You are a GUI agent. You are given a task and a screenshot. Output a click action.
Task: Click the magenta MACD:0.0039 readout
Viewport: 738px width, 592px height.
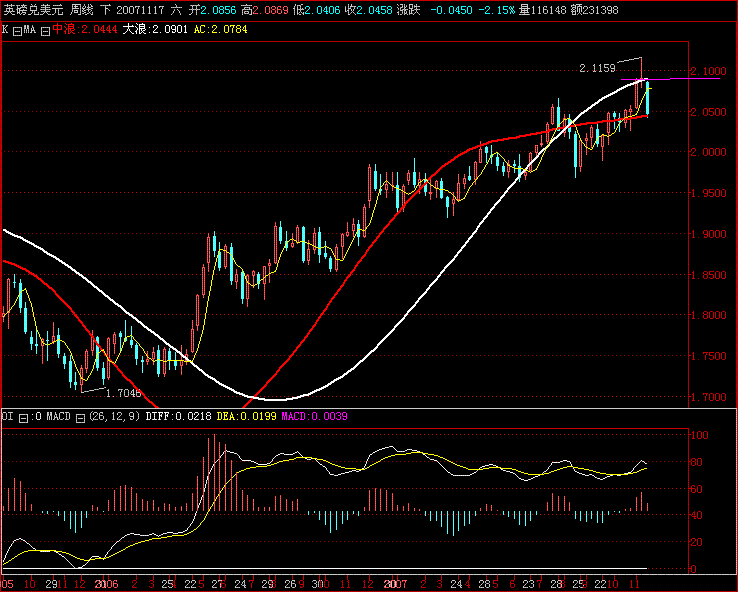click(313, 416)
